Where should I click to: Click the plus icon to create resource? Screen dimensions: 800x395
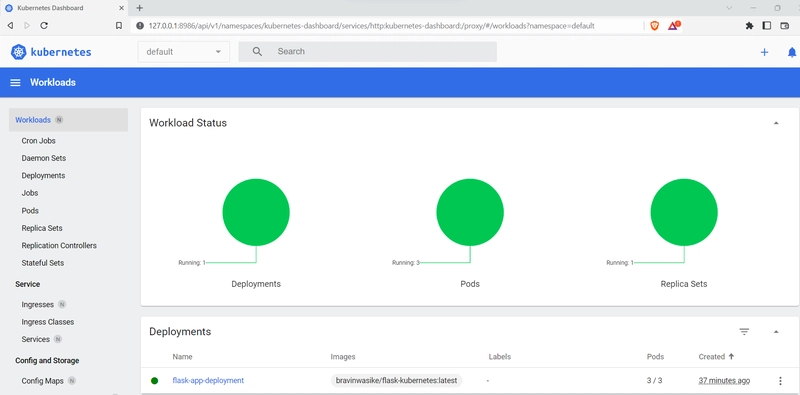[764, 52]
